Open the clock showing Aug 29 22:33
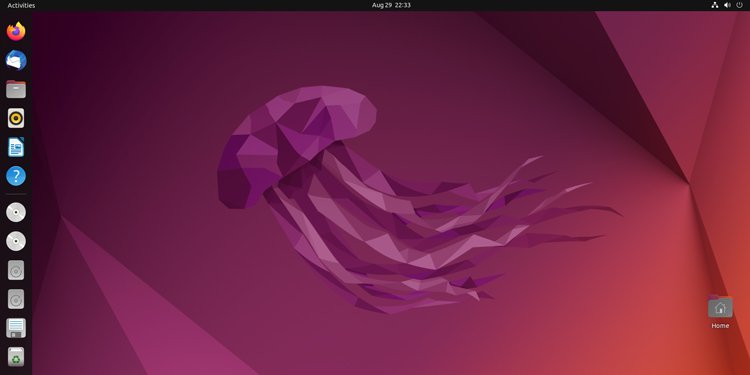Viewport: 750px width, 375px height. click(391, 5)
